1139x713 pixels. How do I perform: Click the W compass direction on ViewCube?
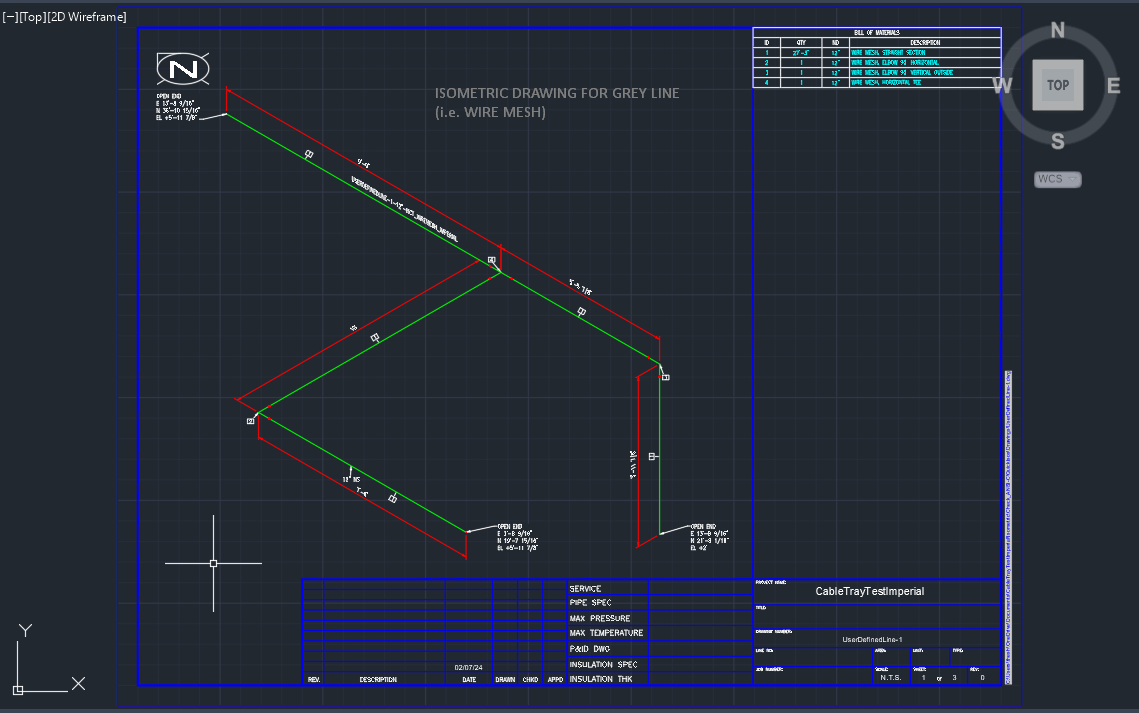coord(1002,86)
